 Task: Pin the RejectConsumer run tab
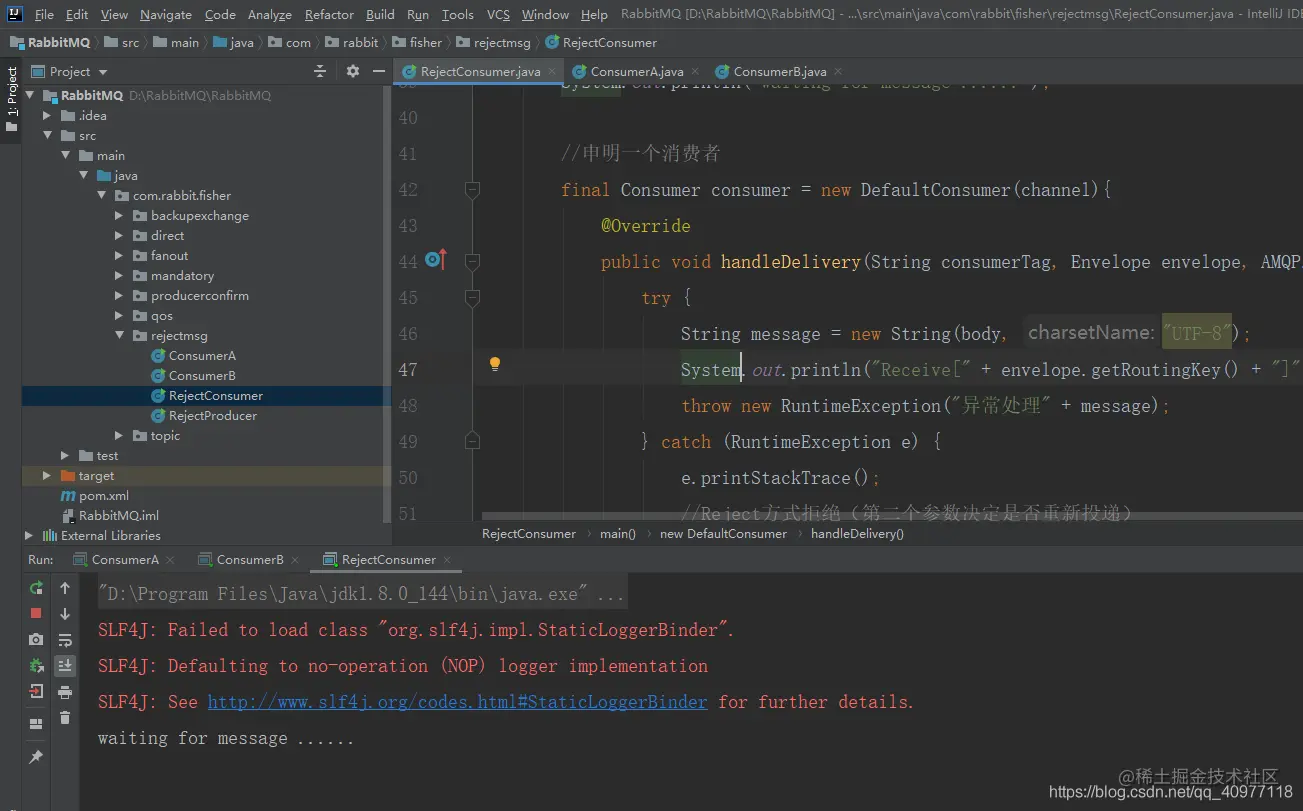tap(36, 757)
